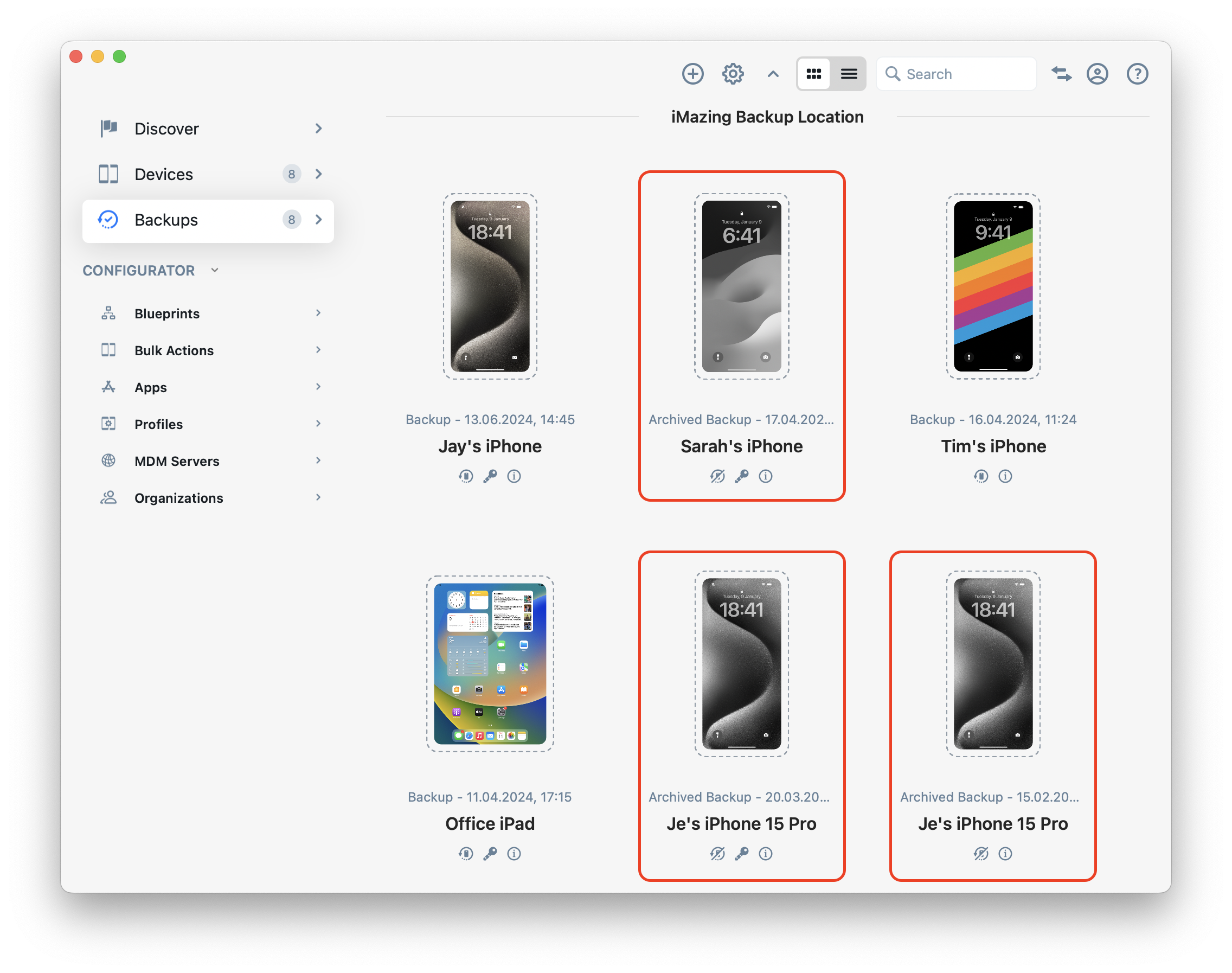This screenshot has height=973, width=1232.
Task: Open the account profile icon
Action: coord(1097,74)
